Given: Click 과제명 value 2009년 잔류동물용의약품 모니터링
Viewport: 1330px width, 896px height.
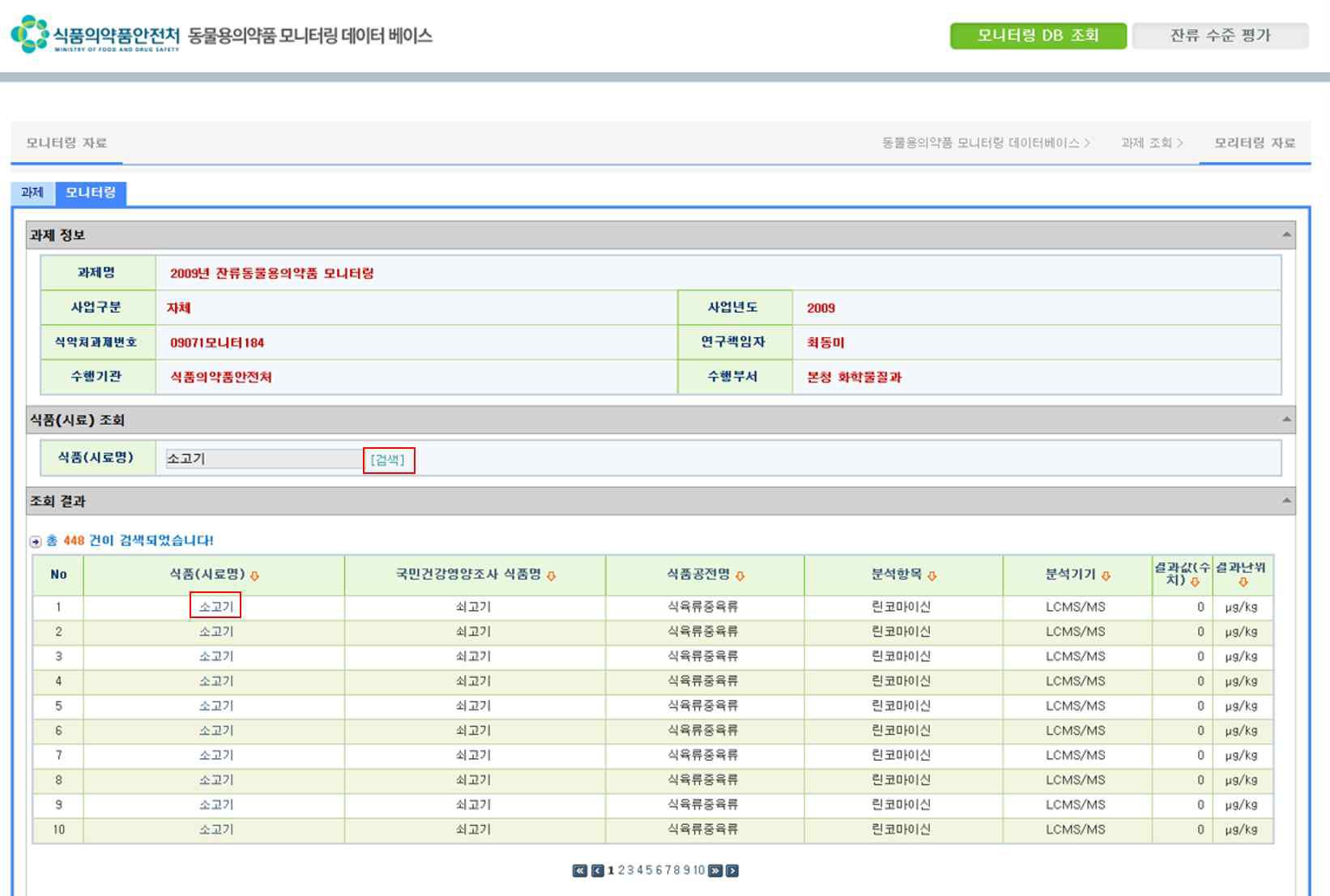Looking at the screenshot, I should (272, 273).
